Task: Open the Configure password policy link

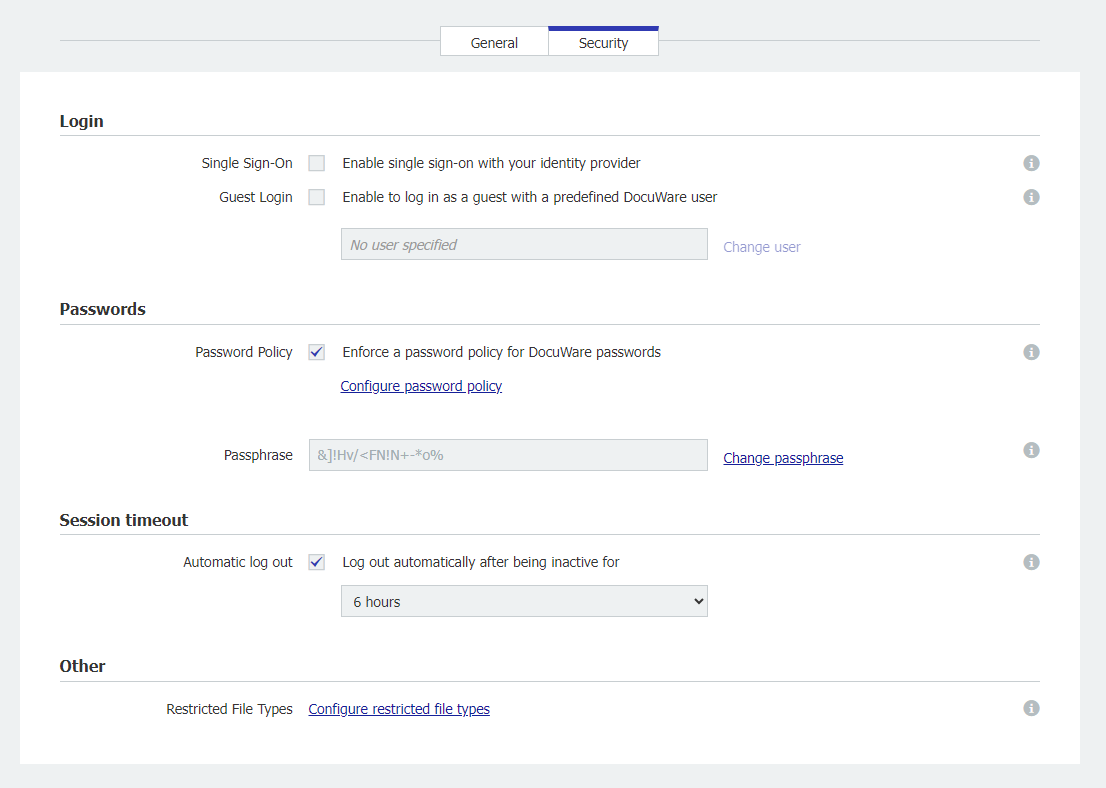Action: (421, 386)
